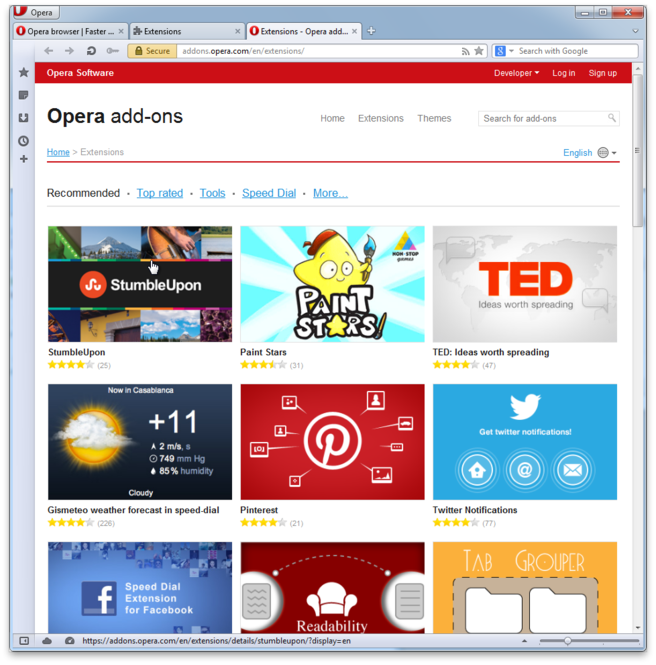Expand the Developer dropdown menu

click(516, 73)
